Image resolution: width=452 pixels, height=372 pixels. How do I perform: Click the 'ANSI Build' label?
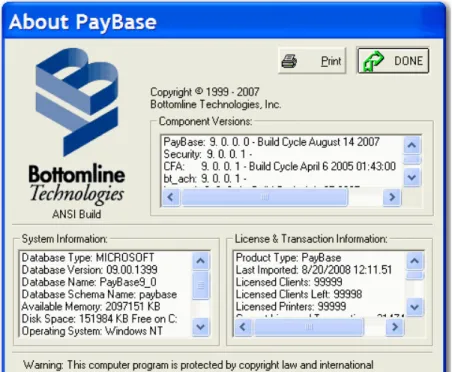77,214
